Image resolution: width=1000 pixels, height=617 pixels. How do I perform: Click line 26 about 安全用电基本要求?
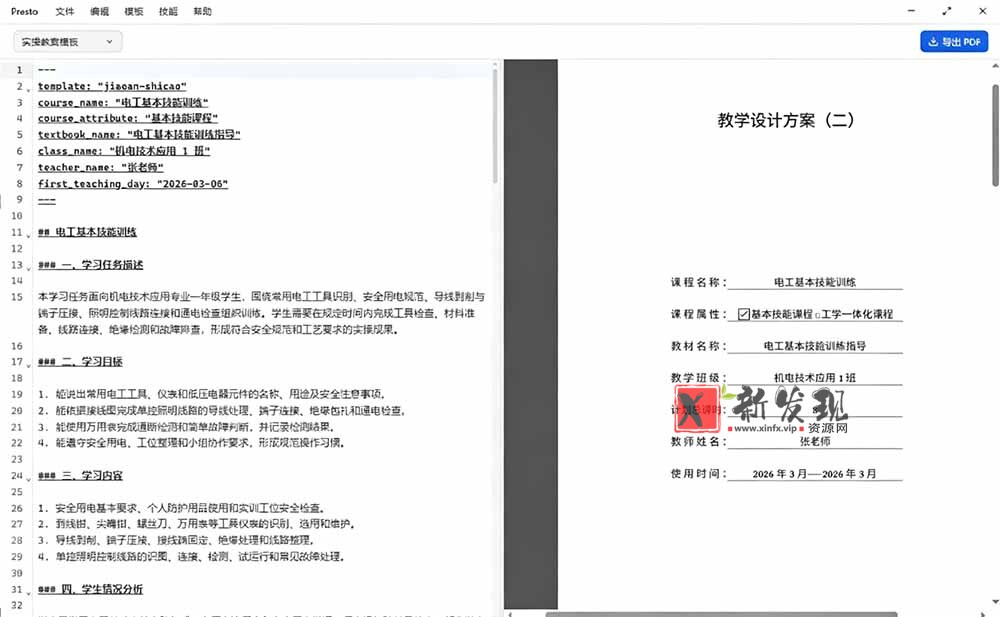click(181, 509)
